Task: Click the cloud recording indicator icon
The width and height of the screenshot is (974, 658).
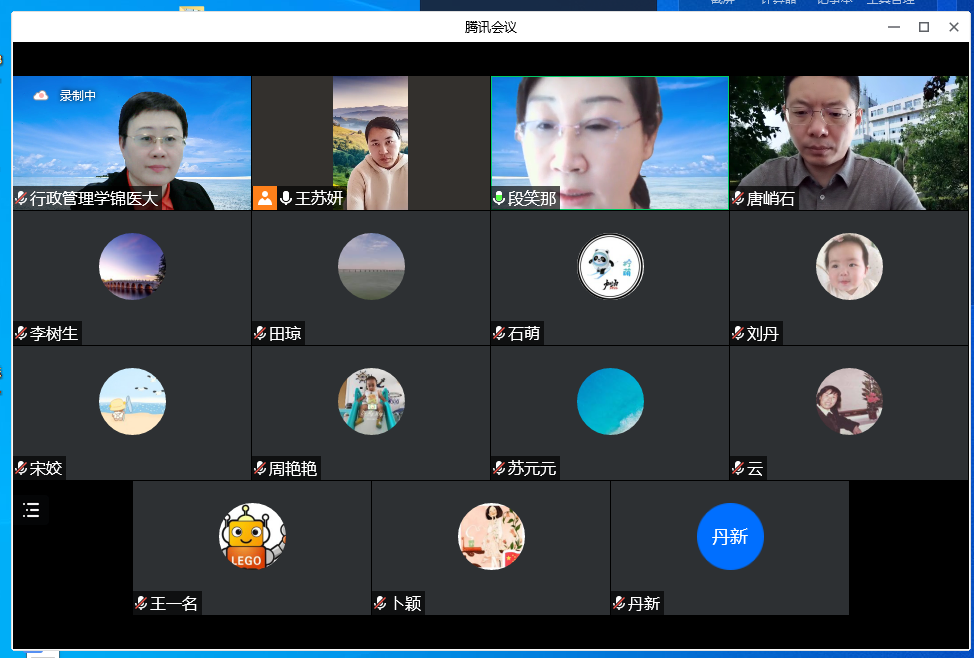Action: coord(41,96)
